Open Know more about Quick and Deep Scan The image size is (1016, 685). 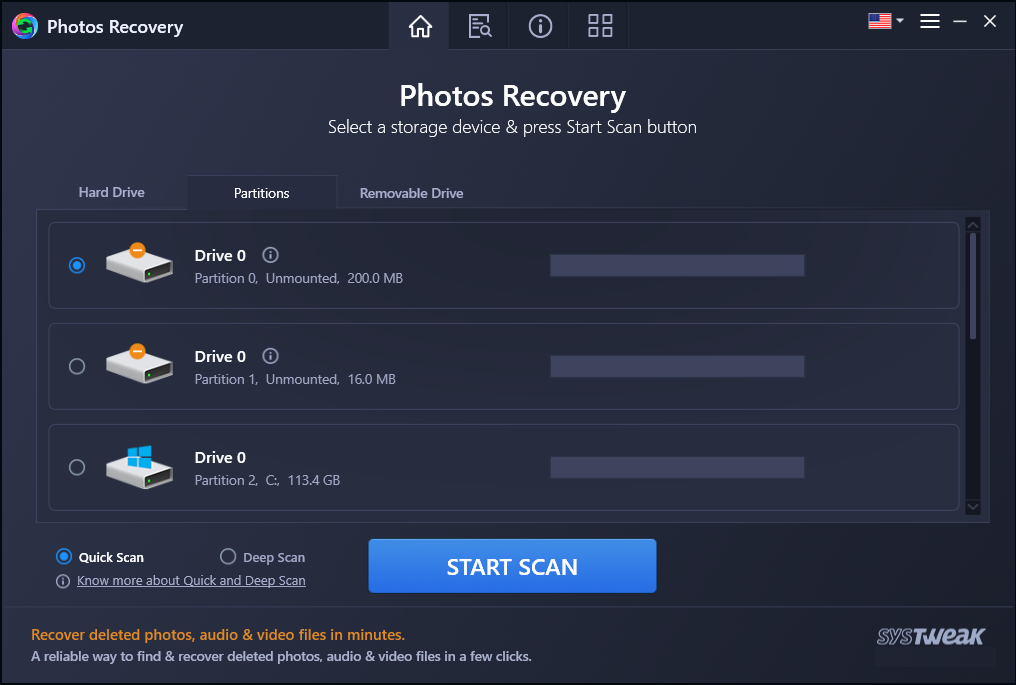191,581
